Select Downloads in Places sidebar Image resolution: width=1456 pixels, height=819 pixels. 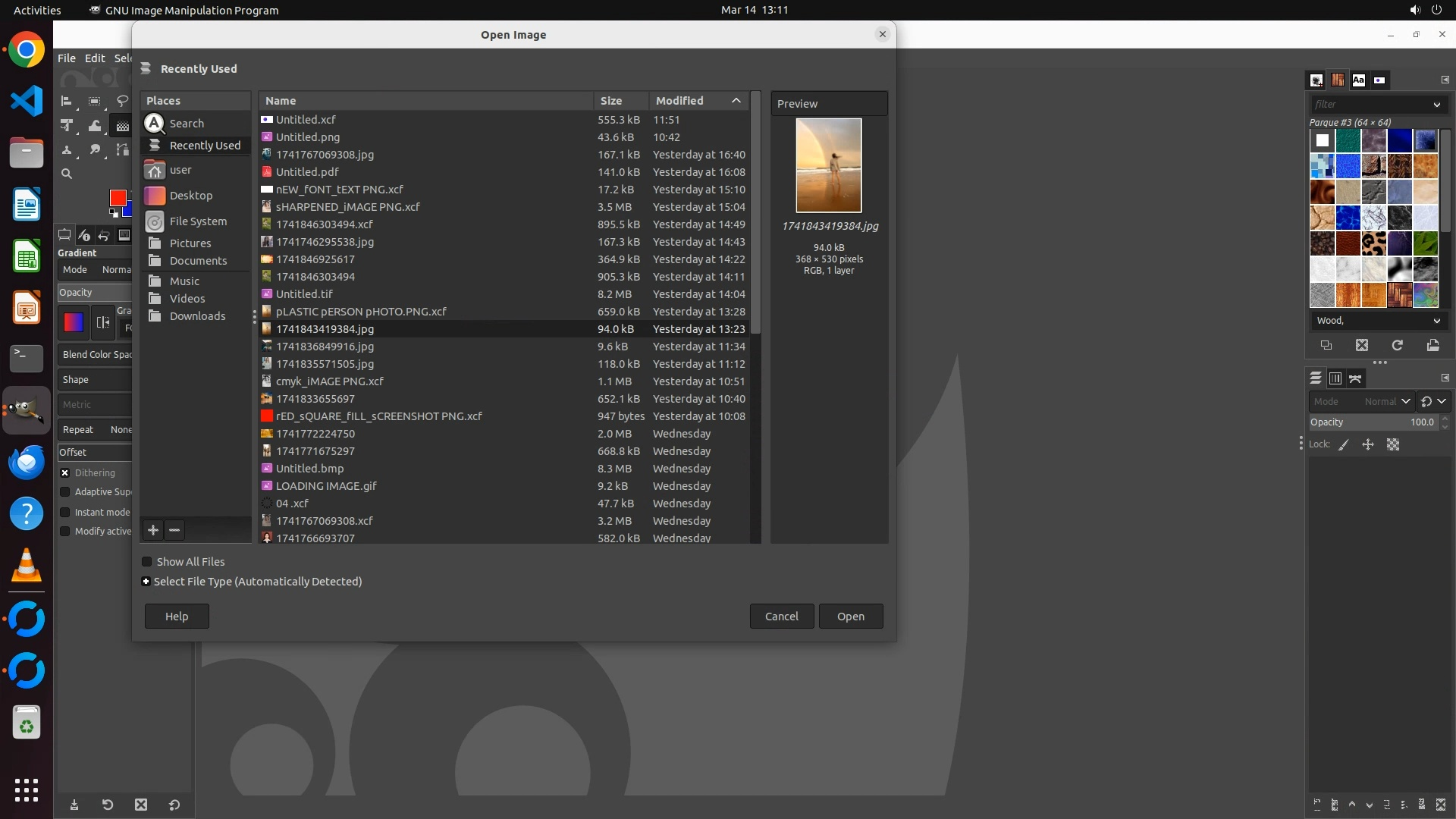197,316
